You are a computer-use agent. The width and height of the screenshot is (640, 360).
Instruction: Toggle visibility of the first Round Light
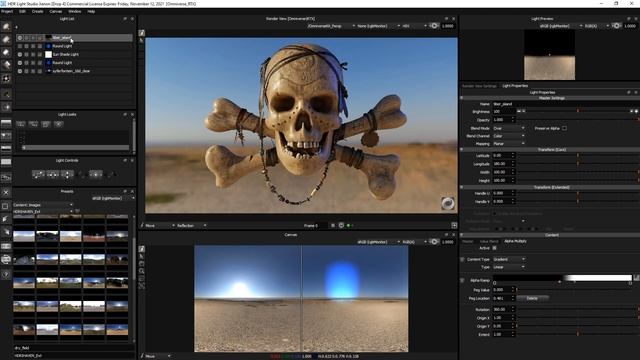(20, 46)
